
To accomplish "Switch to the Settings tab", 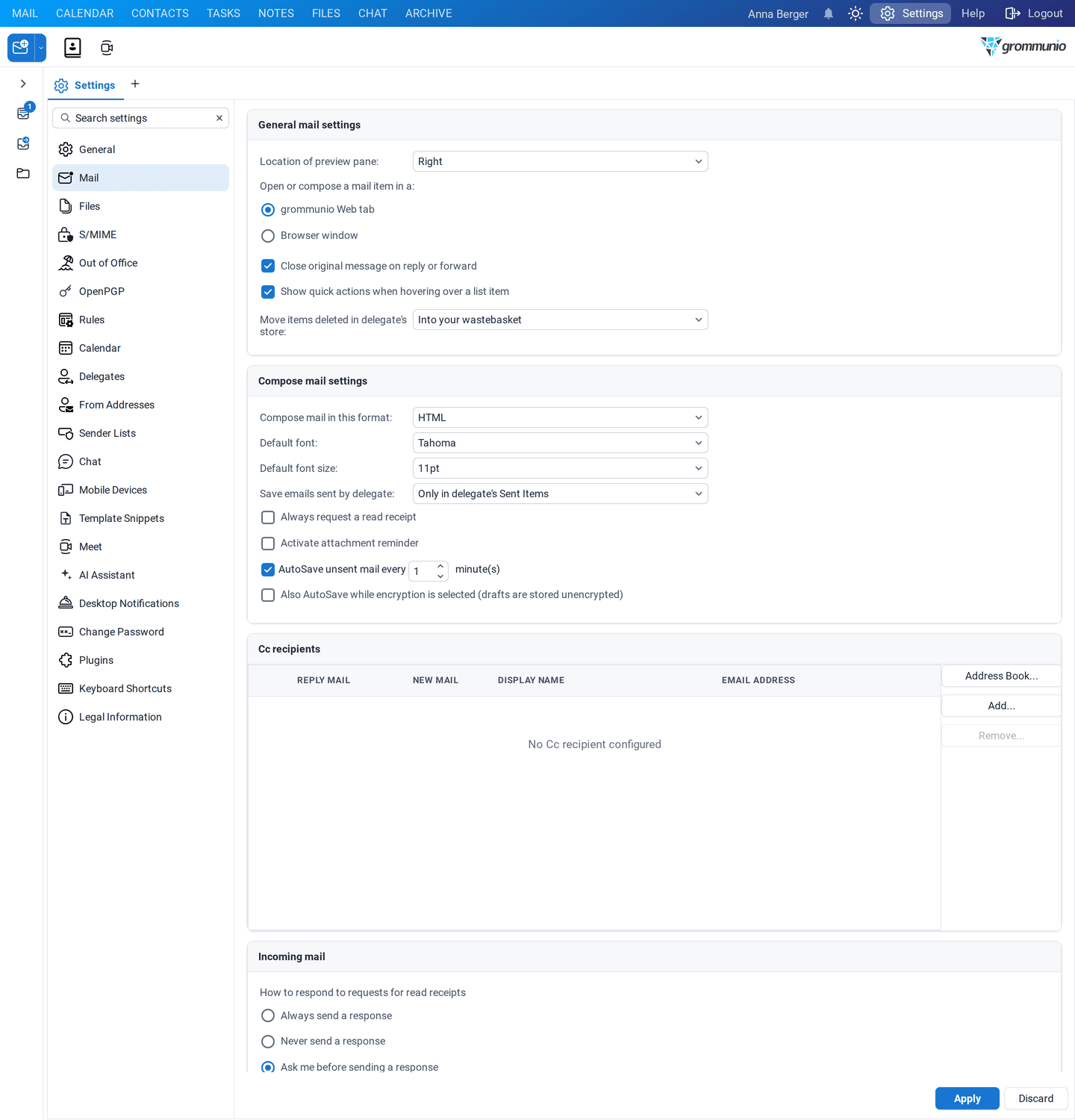I will 85,85.
